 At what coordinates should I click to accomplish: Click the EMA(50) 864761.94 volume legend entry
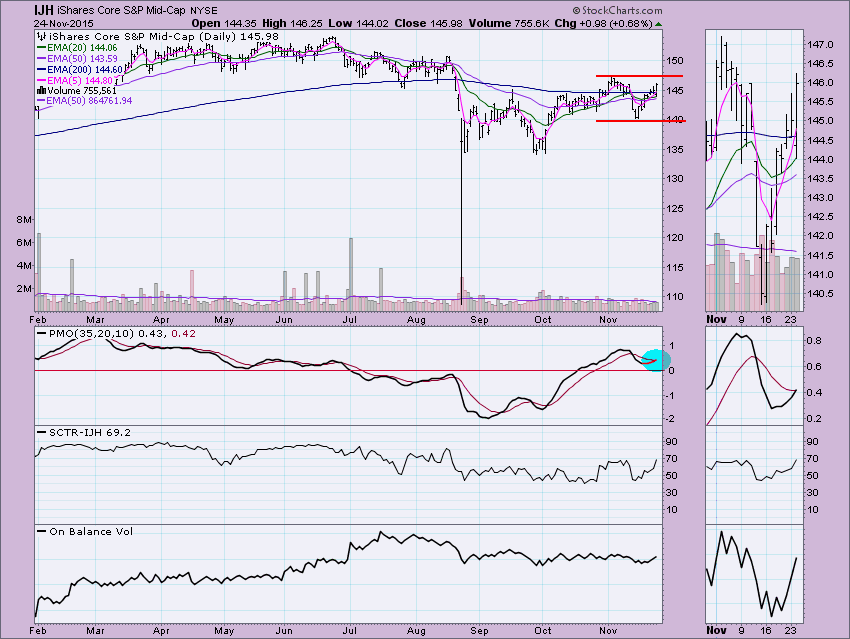(89, 101)
